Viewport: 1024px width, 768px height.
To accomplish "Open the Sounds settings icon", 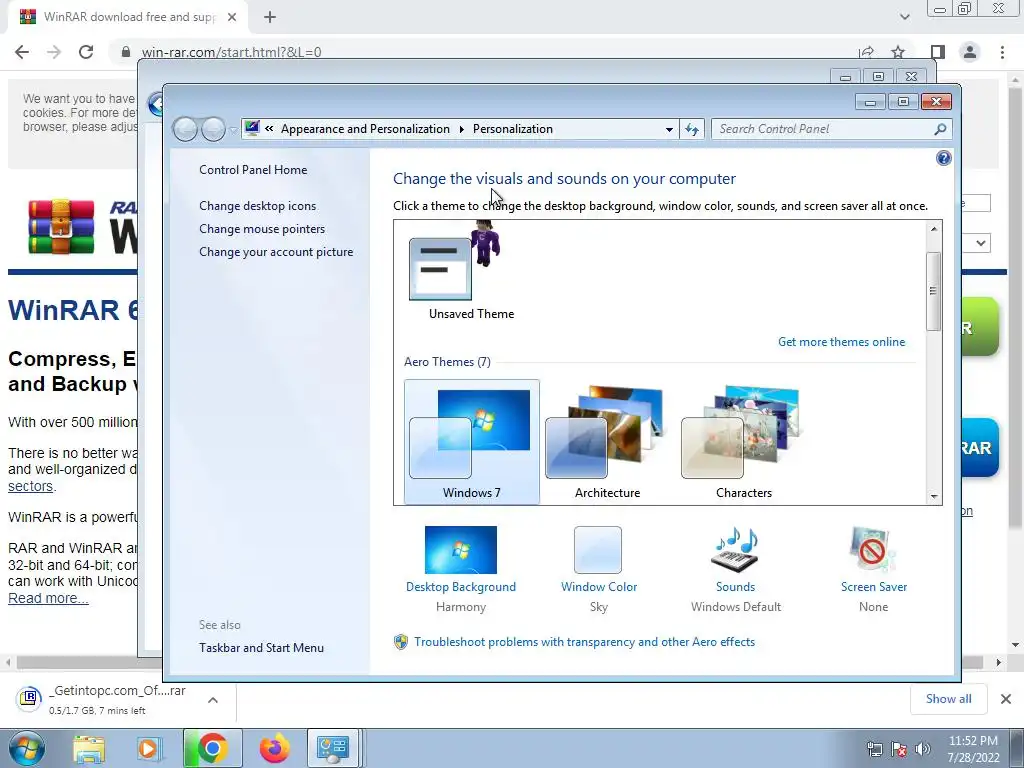I will [x=735, y=550].
